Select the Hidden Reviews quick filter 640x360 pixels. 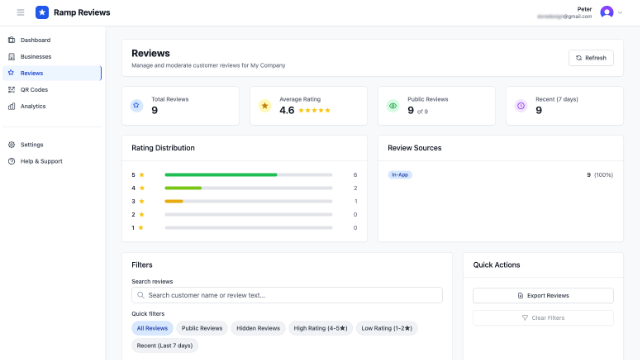pyautogui.click(x=258, y=328)
